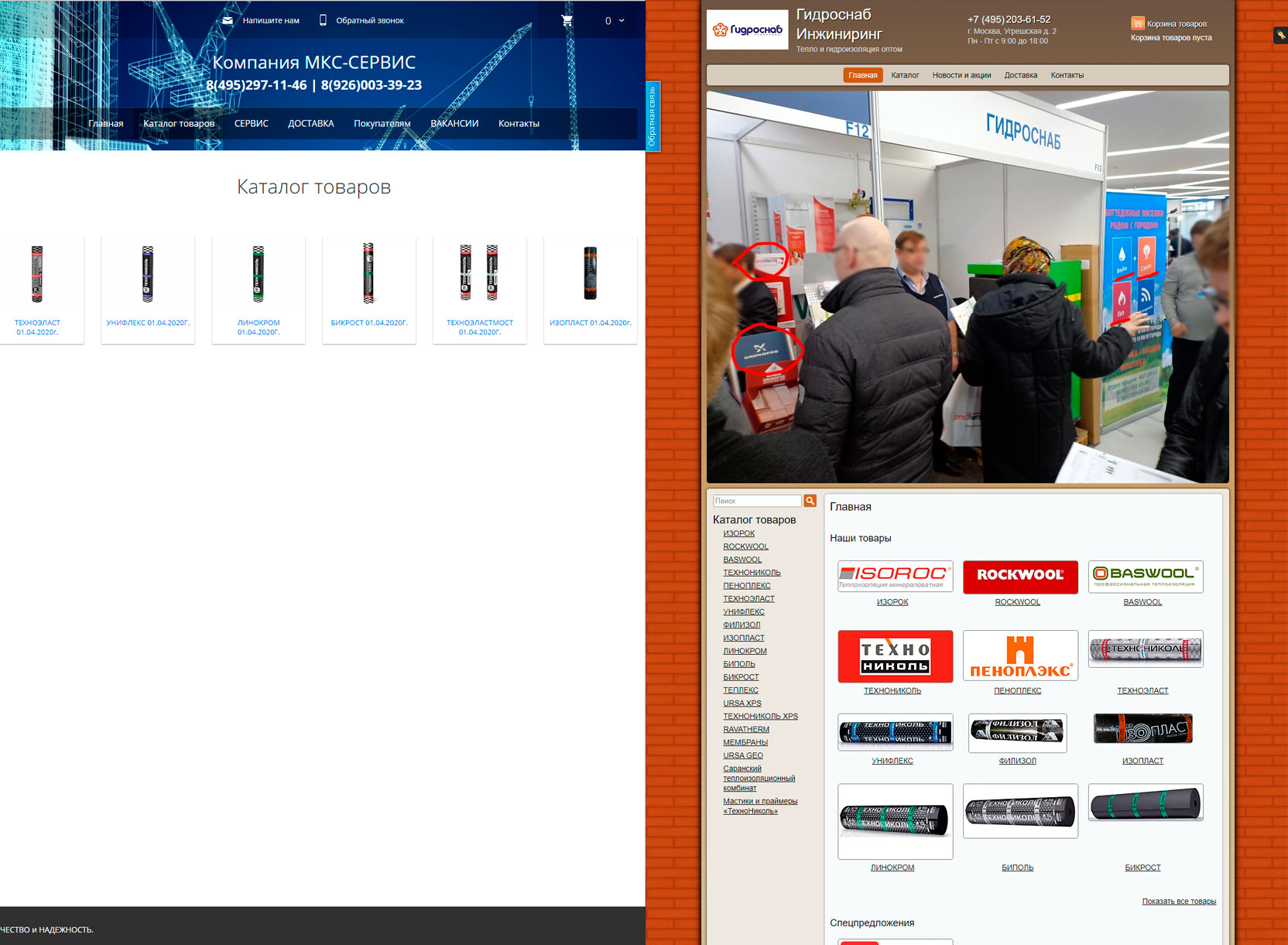1288x945 pixels.
Task: Open ТЕХНОНИКОЛЬ XPS sidebar link
Action: click(x=760, y=717)
